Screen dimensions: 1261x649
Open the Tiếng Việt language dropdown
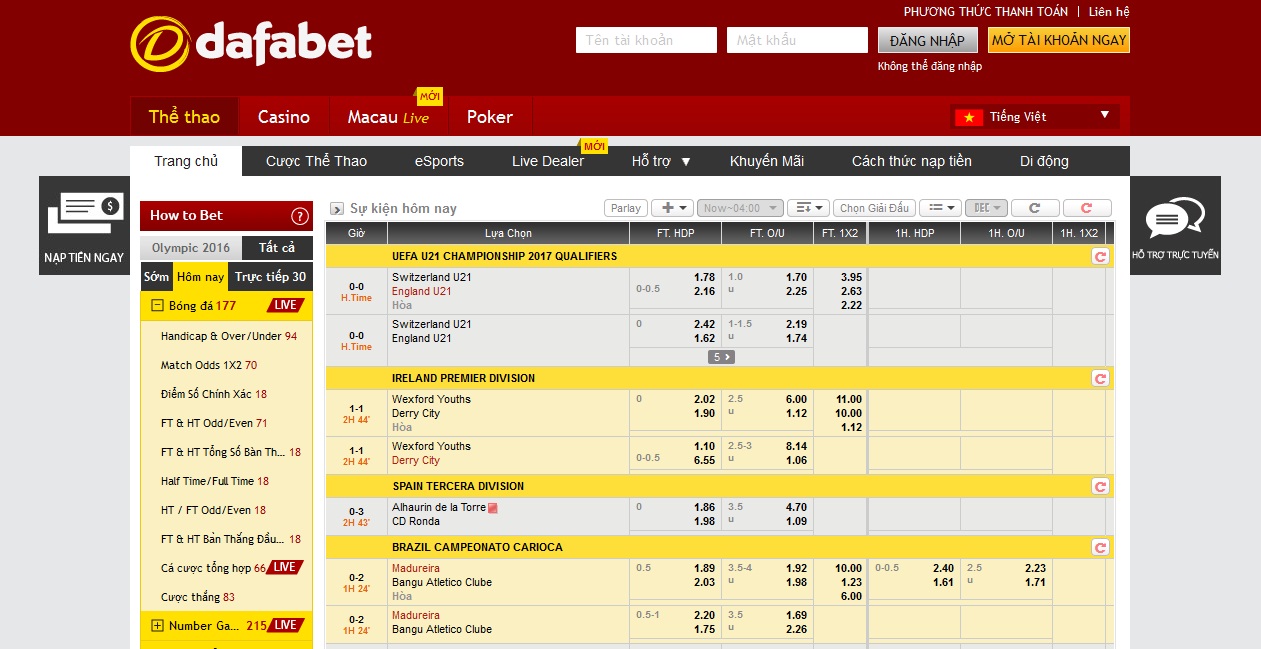click(1035, 116)
